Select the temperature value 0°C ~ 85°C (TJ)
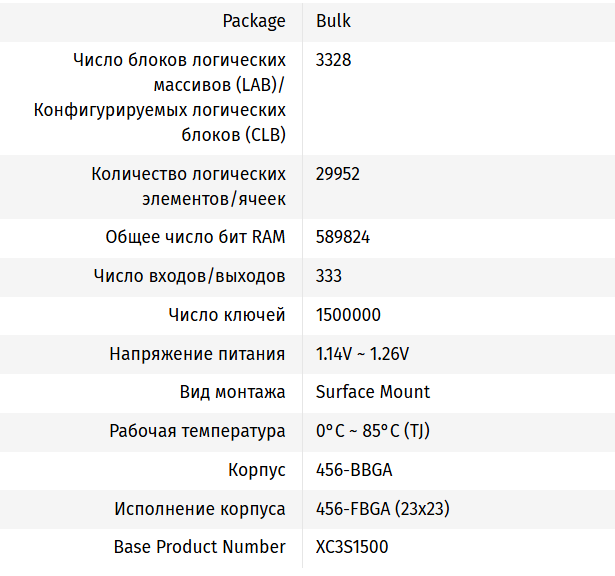Image resolution: width=615 pixels, height=576 pixels. 373,431
